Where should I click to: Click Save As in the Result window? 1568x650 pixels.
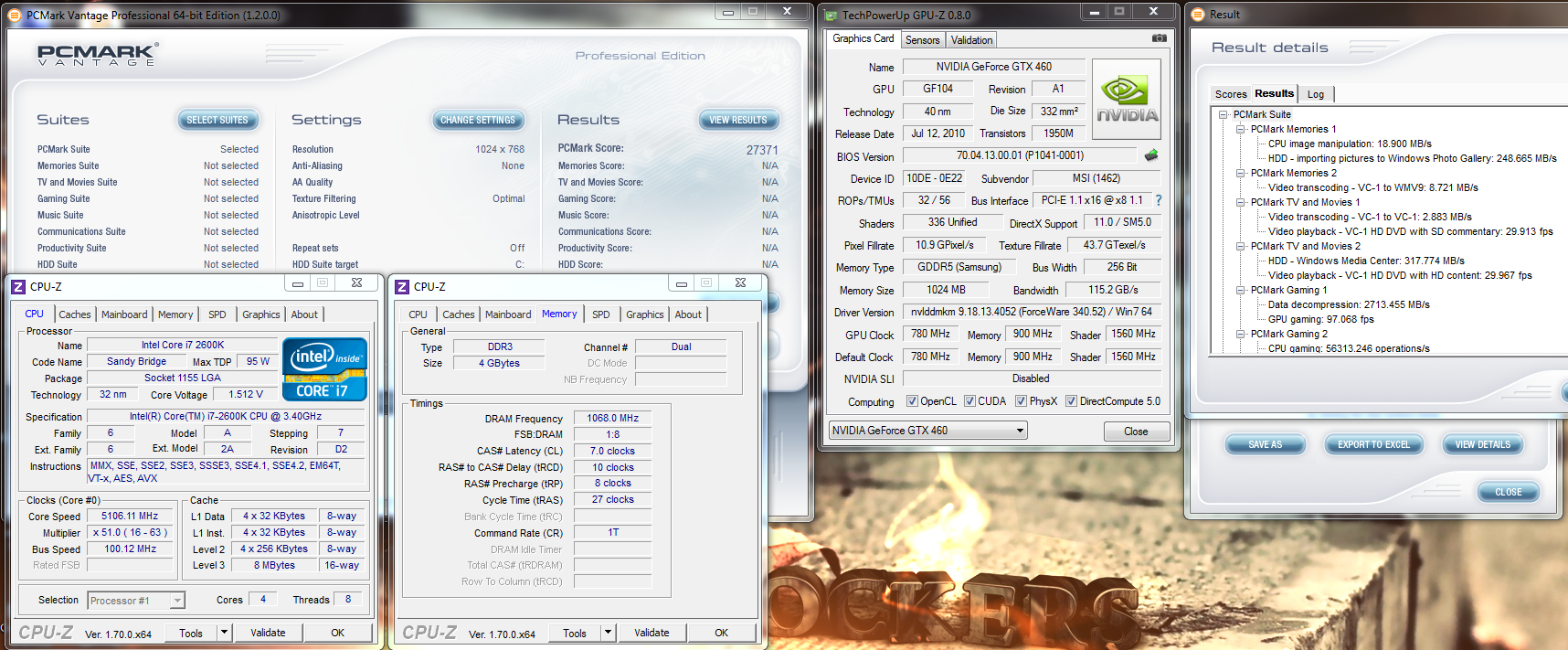[1265, 444]
